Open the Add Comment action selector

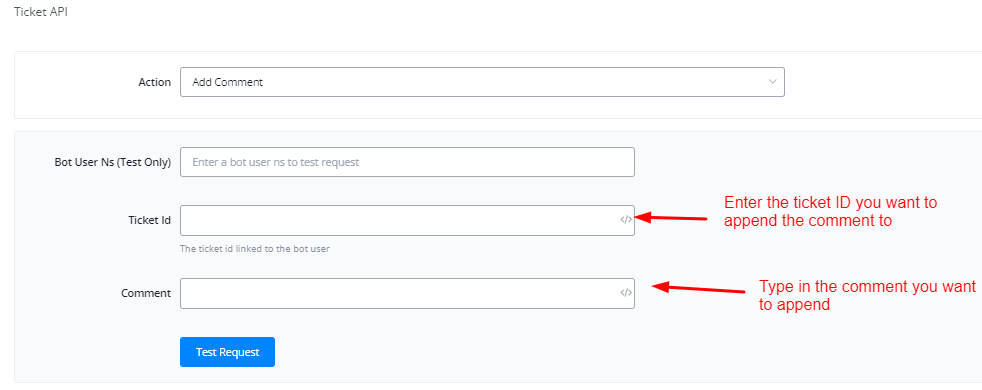tap(482, 82)
